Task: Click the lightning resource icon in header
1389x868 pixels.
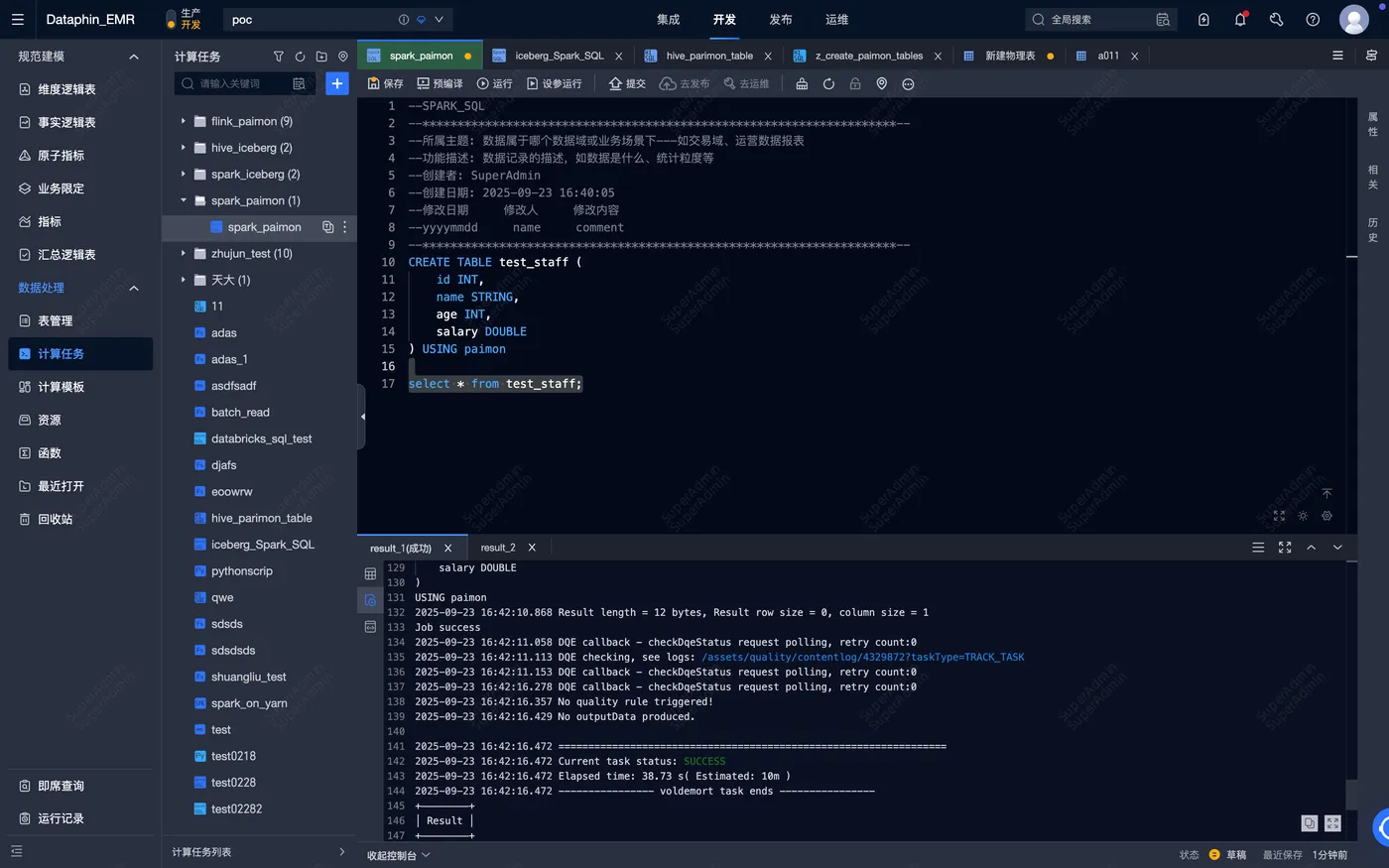Action: click(1203, 19)
